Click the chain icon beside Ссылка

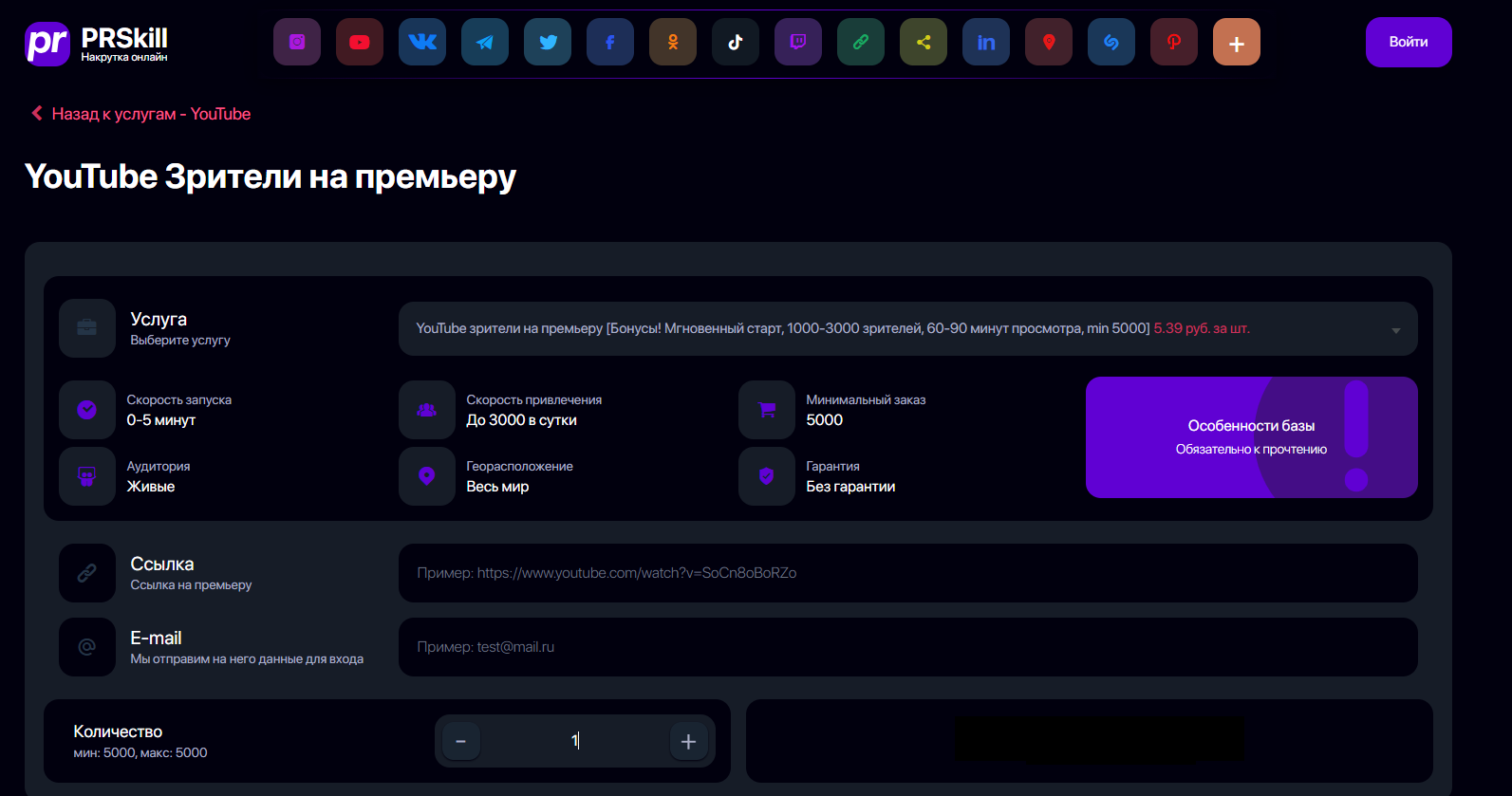coord(87,573)
